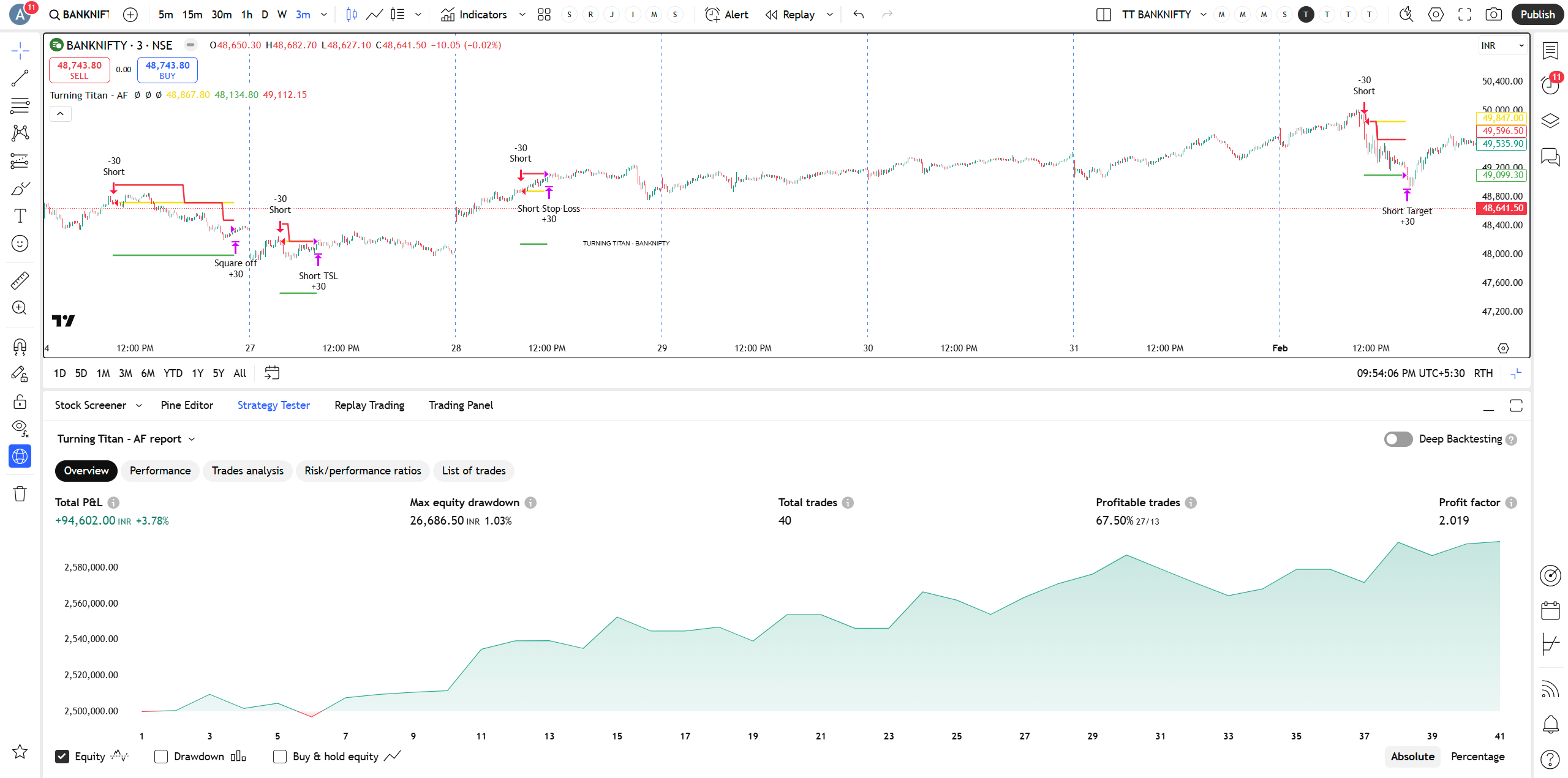Toggle the Deep Backtesting switch
The height and width of the screenshot is (778, 1568).
coord(1398,439)
